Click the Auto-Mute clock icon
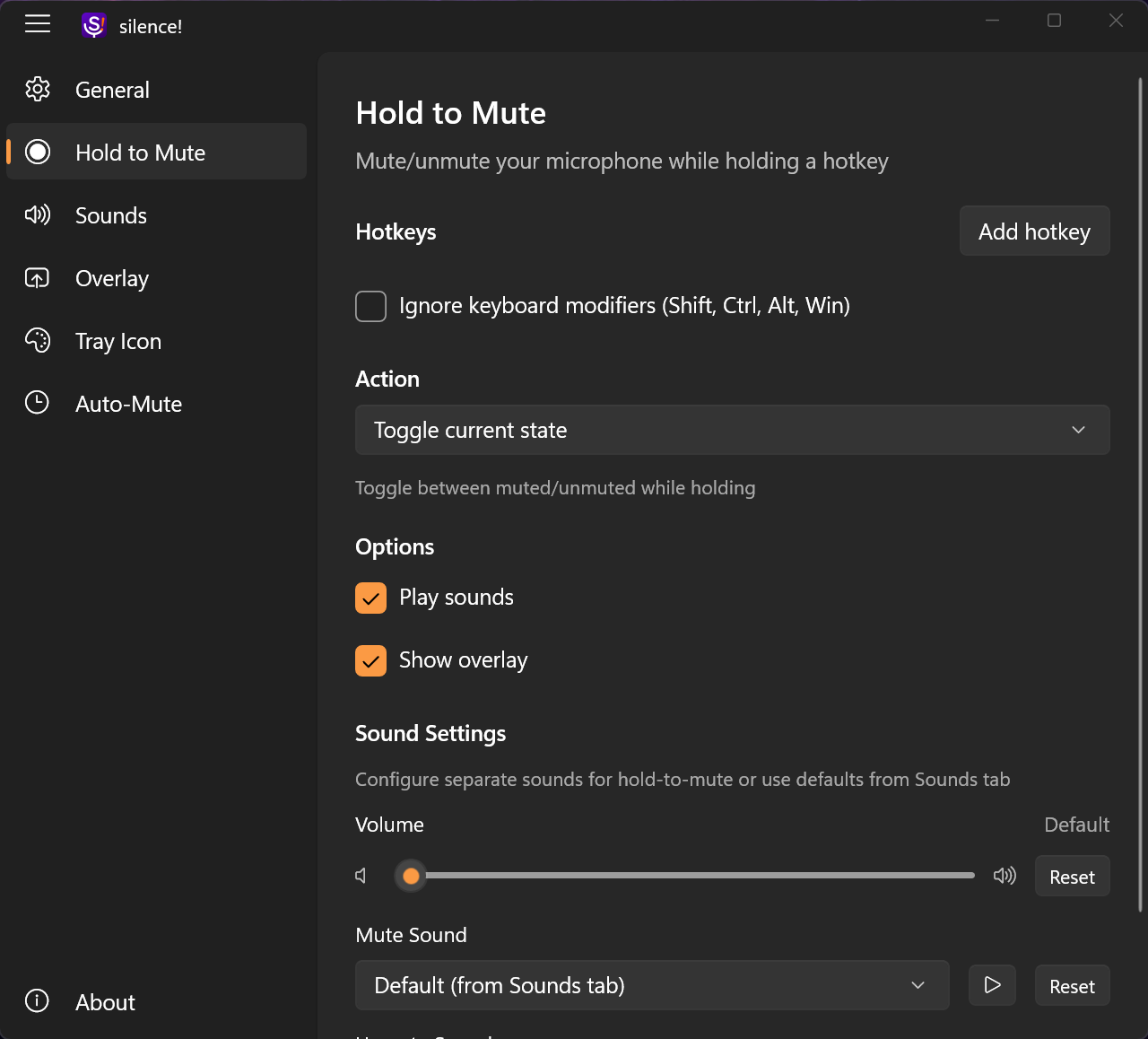This screenshot has height=1039, width=1148. point(38,403)
